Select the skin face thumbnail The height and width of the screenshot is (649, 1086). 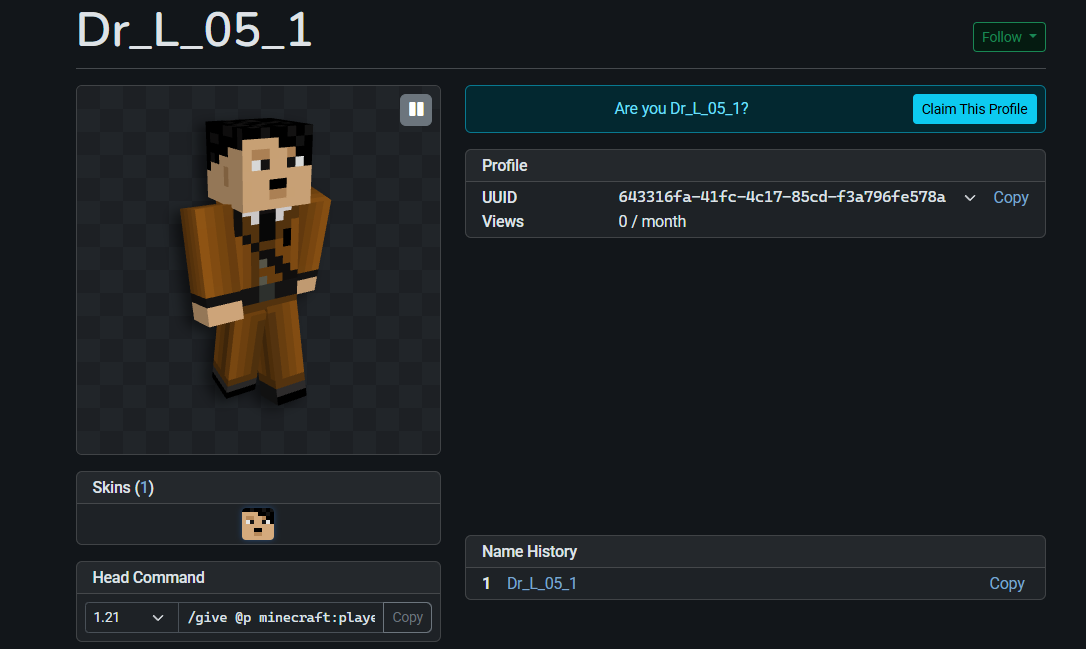coord(258,524)
